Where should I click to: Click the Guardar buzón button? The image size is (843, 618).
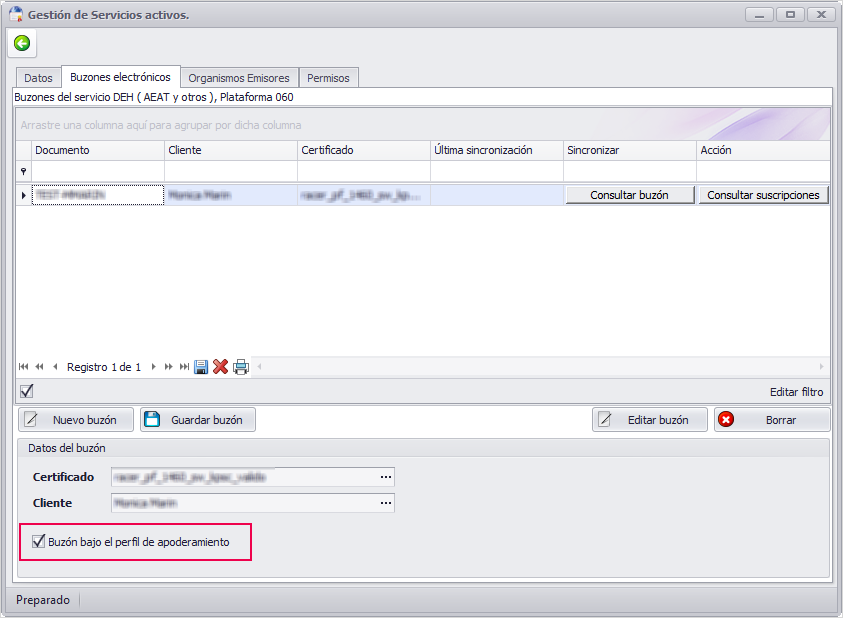click(x=198, y=420)
